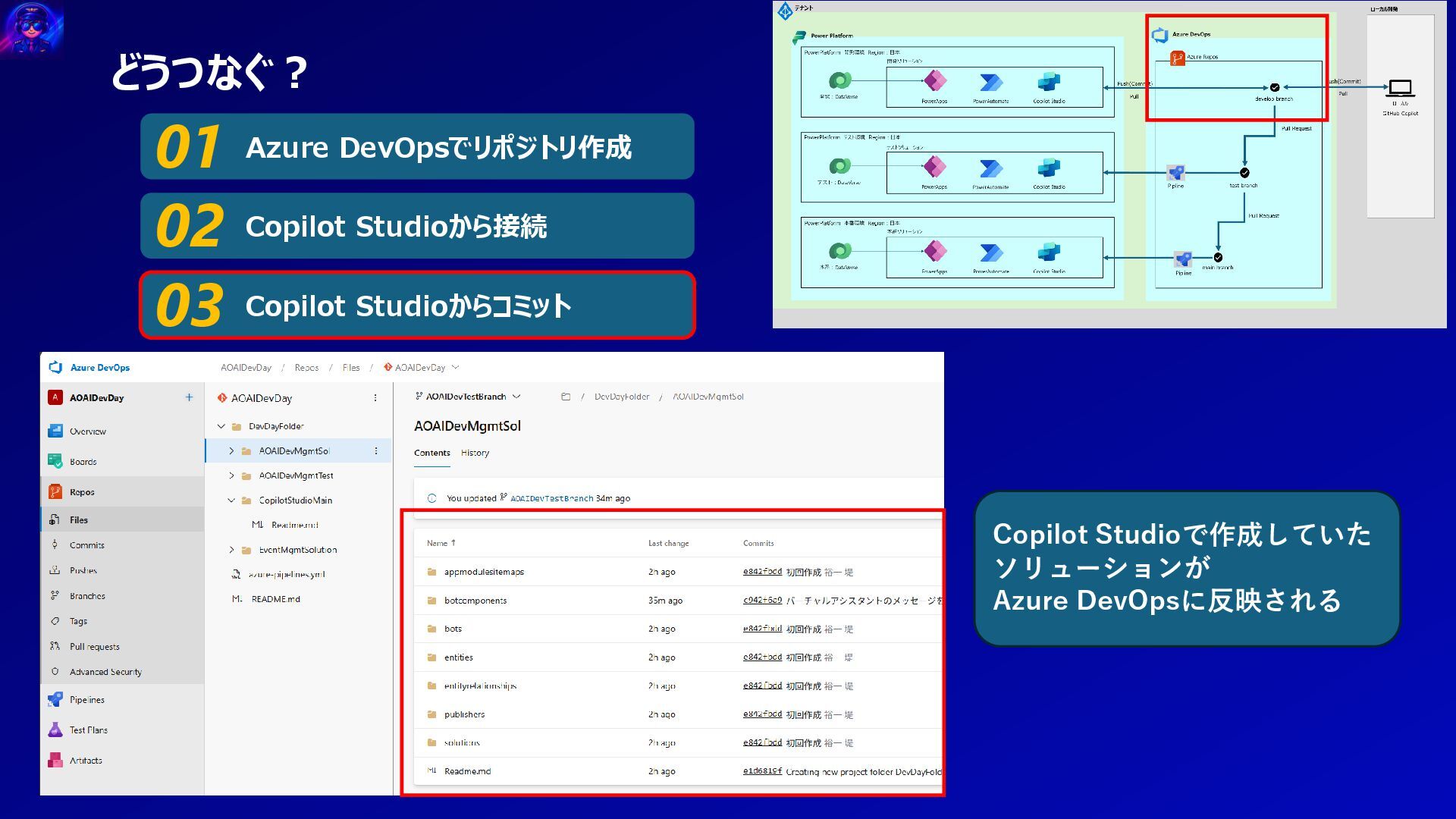Collapse the CopilotStudioMain tree folder
This screenshot has height=819, width=1456.
[x=231, y=500]
